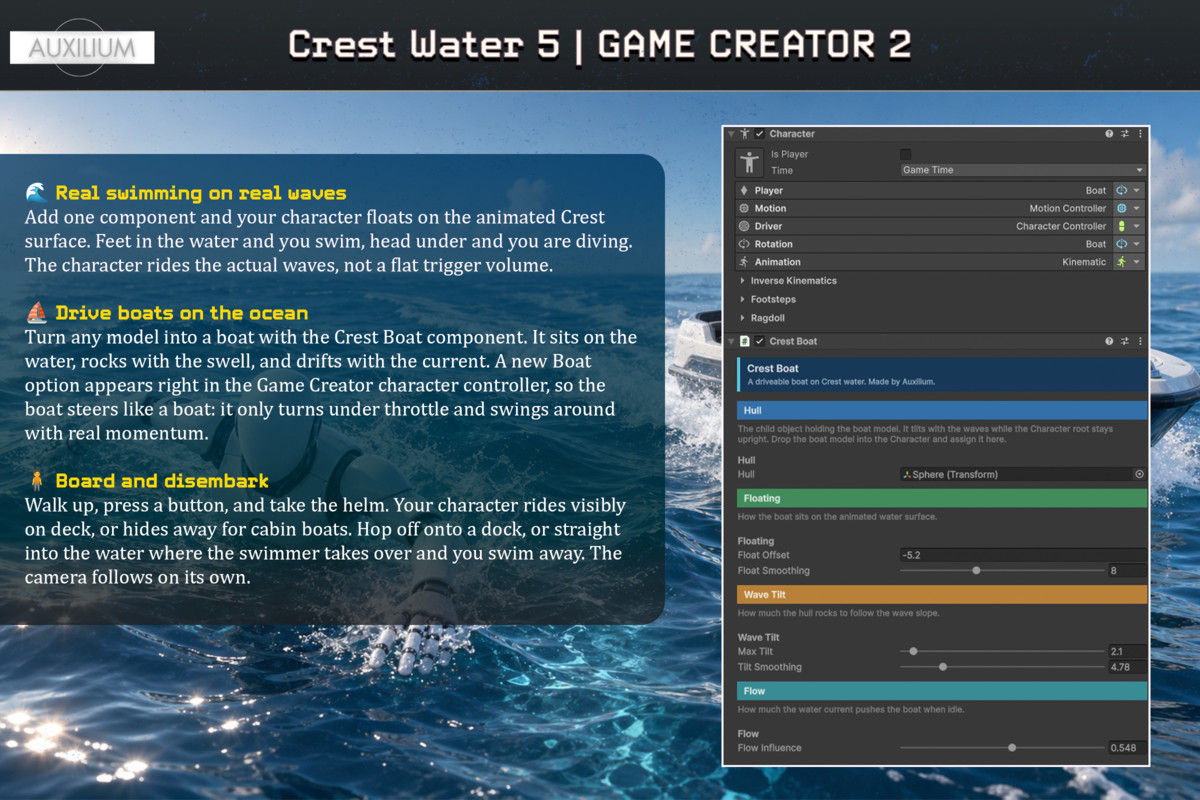Click the blue Boat type icon in Player row
The image size is (1200, 800).
coord(1121,190)
